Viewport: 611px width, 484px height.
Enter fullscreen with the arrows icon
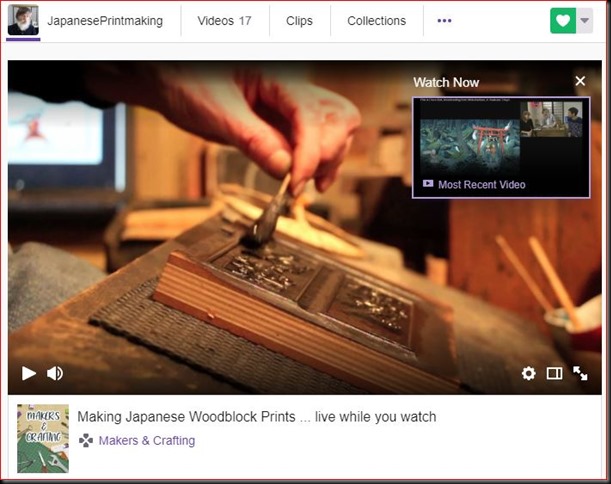[x=580, y=373]
